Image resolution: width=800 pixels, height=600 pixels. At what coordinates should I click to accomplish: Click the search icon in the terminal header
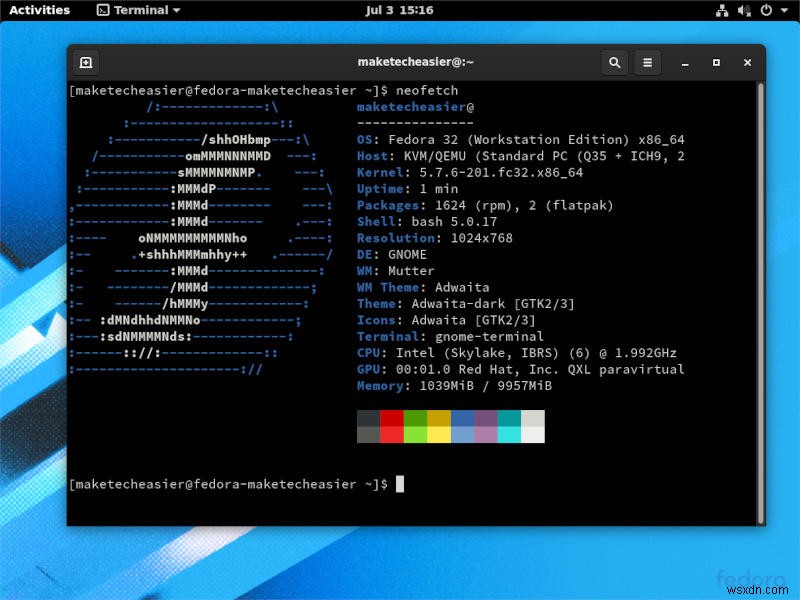coord(615,62)
